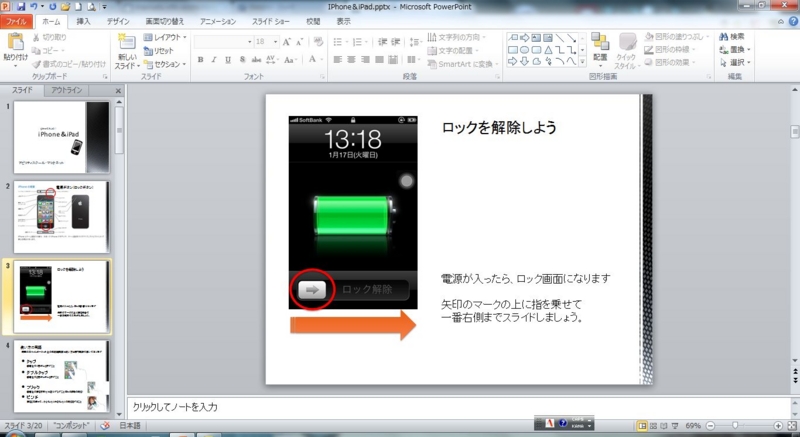Undo the last action

click(34, 7)
